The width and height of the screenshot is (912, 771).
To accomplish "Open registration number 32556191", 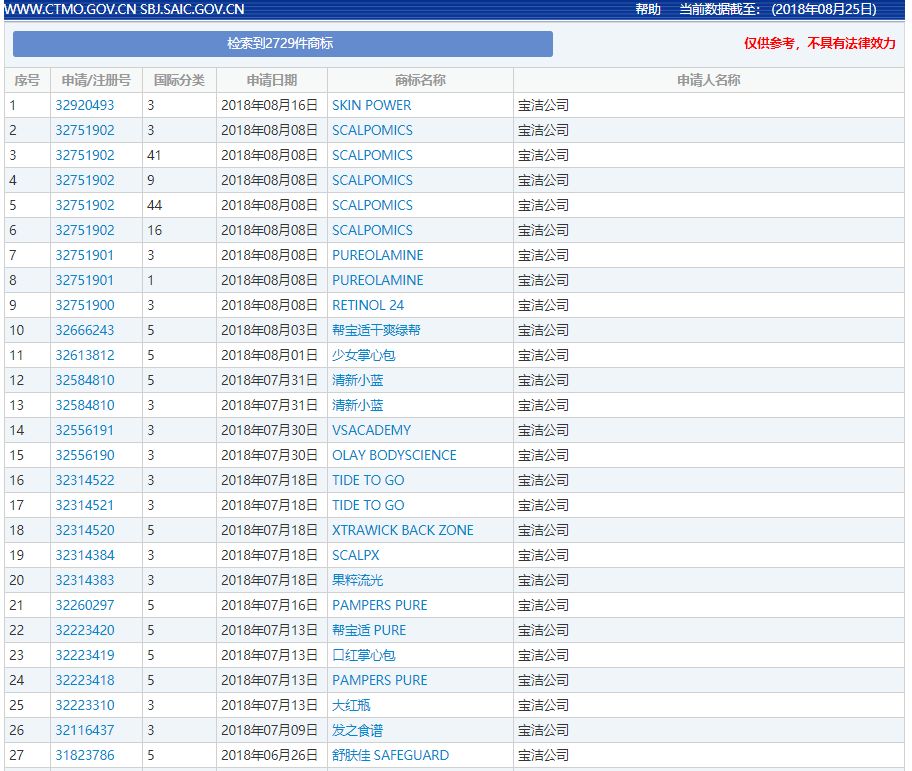I will [84, 430].
